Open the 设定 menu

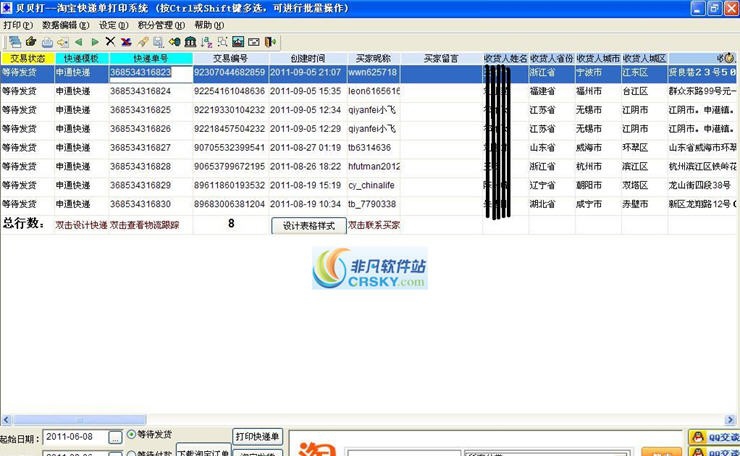pos(113,25)
